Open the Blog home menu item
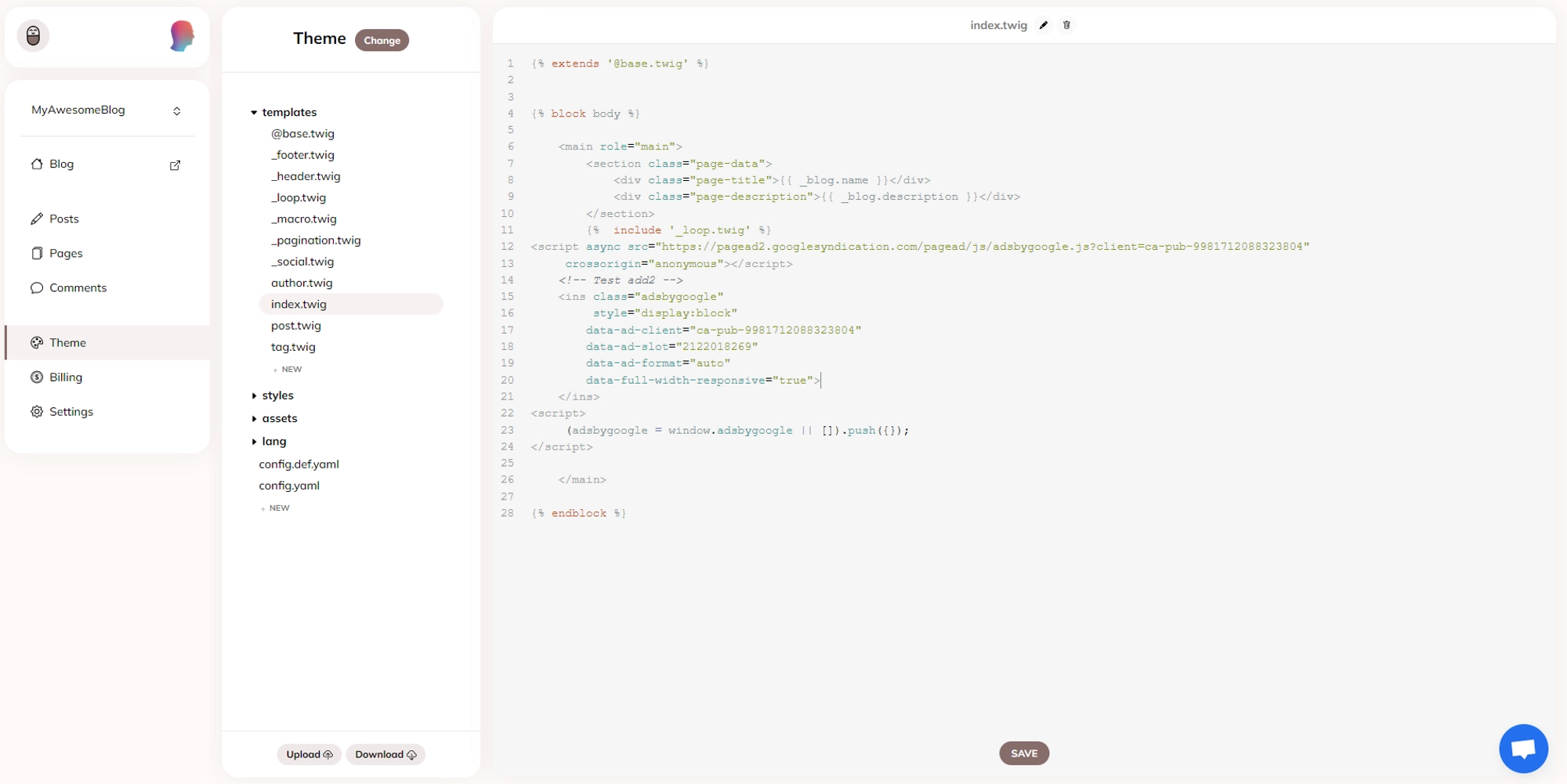Screen dimensions: 1567x784 tap(62, 164)
